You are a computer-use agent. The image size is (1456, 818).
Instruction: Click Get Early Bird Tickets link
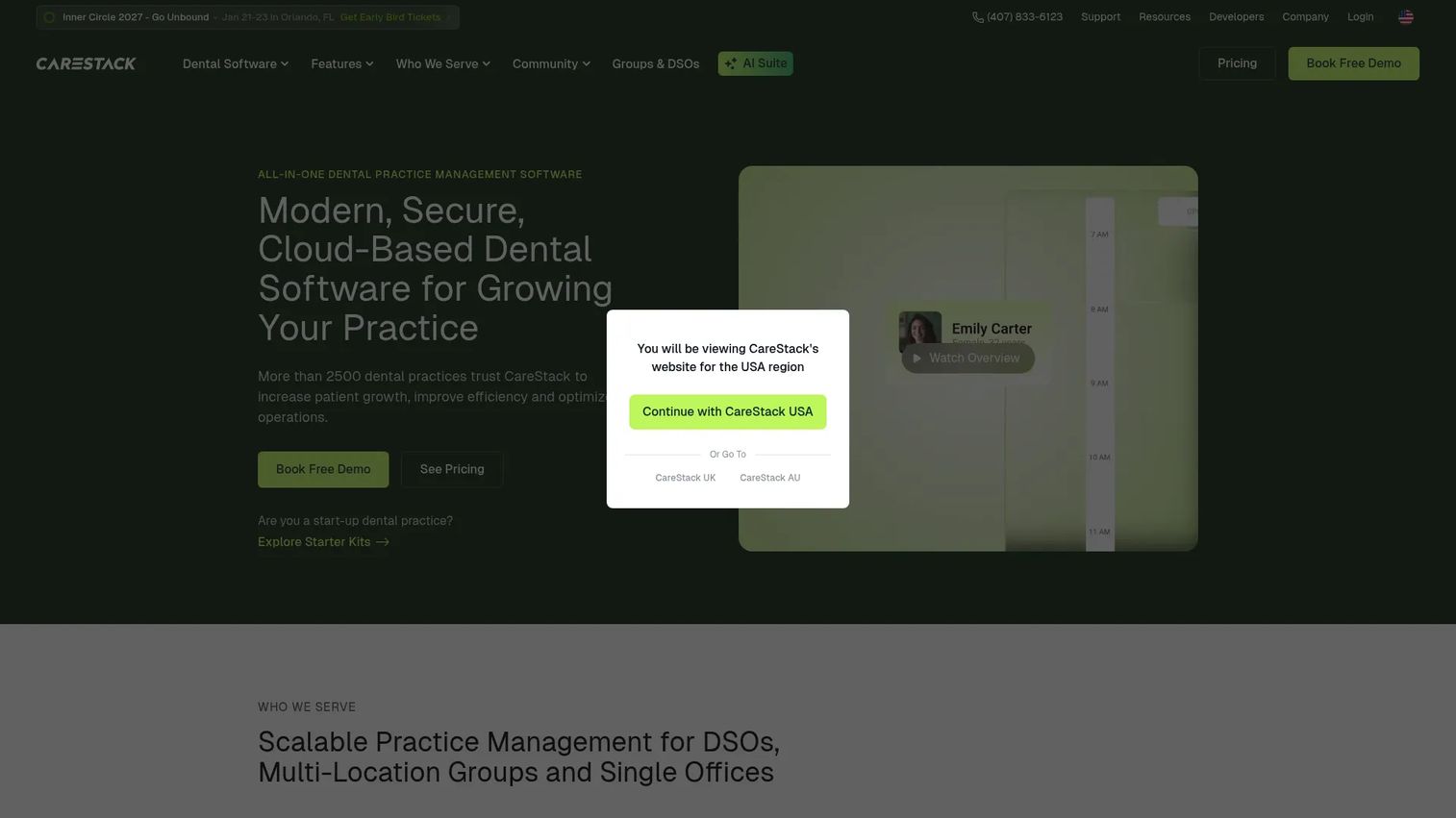pyautogui.click(x=390, y=17)
